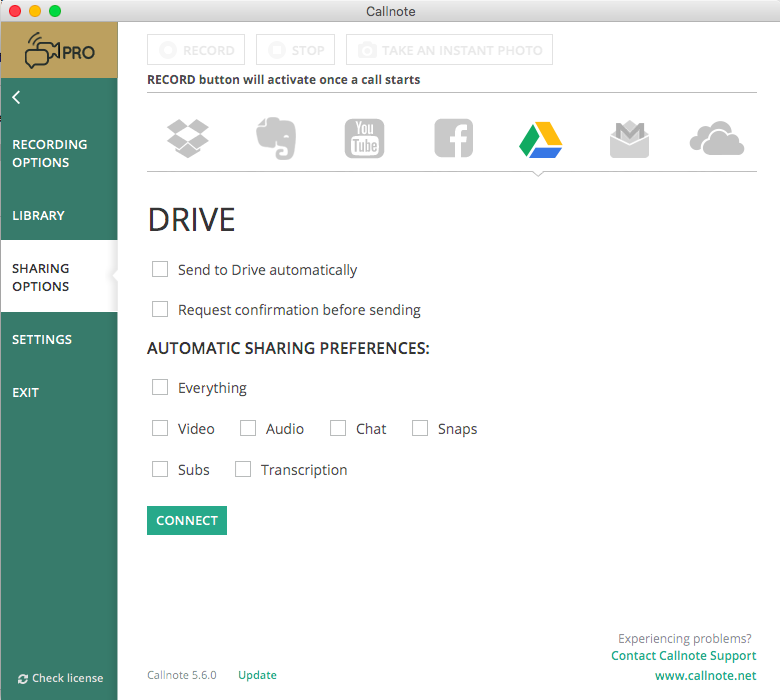This screenshot has width=780, height=700.
Task: Select the Dropbox sharing icon
Action: click(188, 139)
